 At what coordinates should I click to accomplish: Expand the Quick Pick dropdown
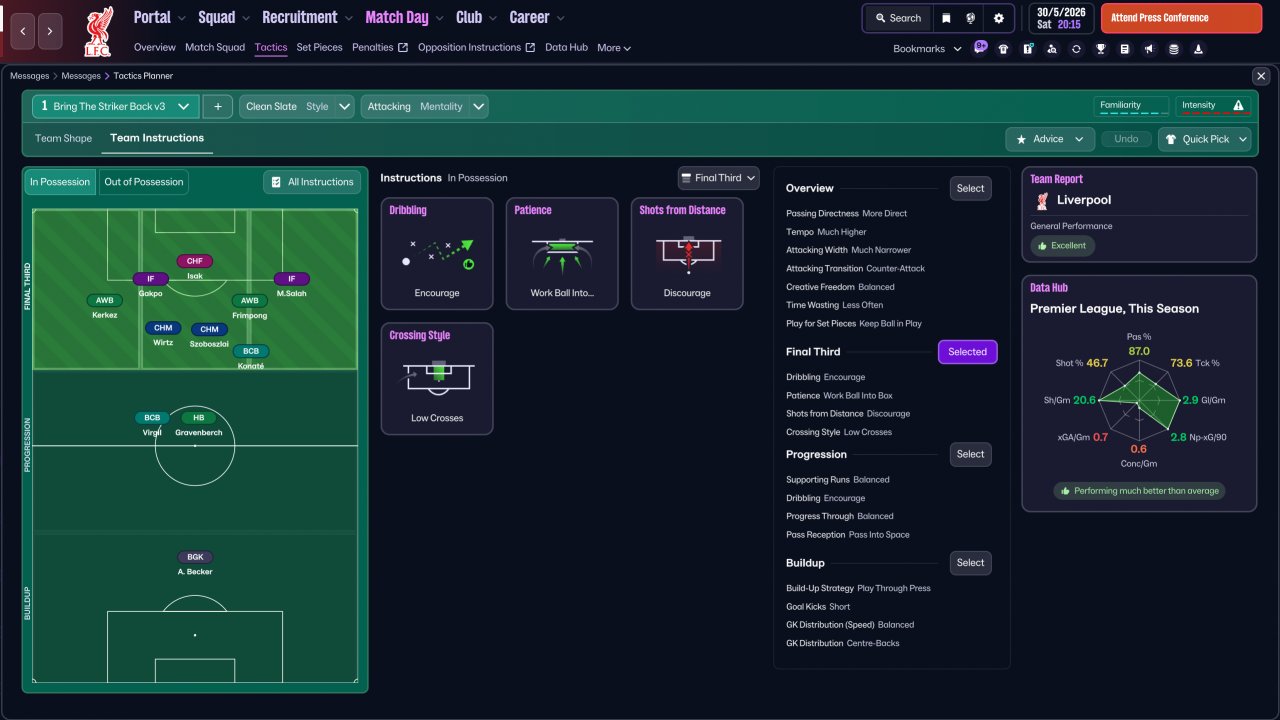1205,139
